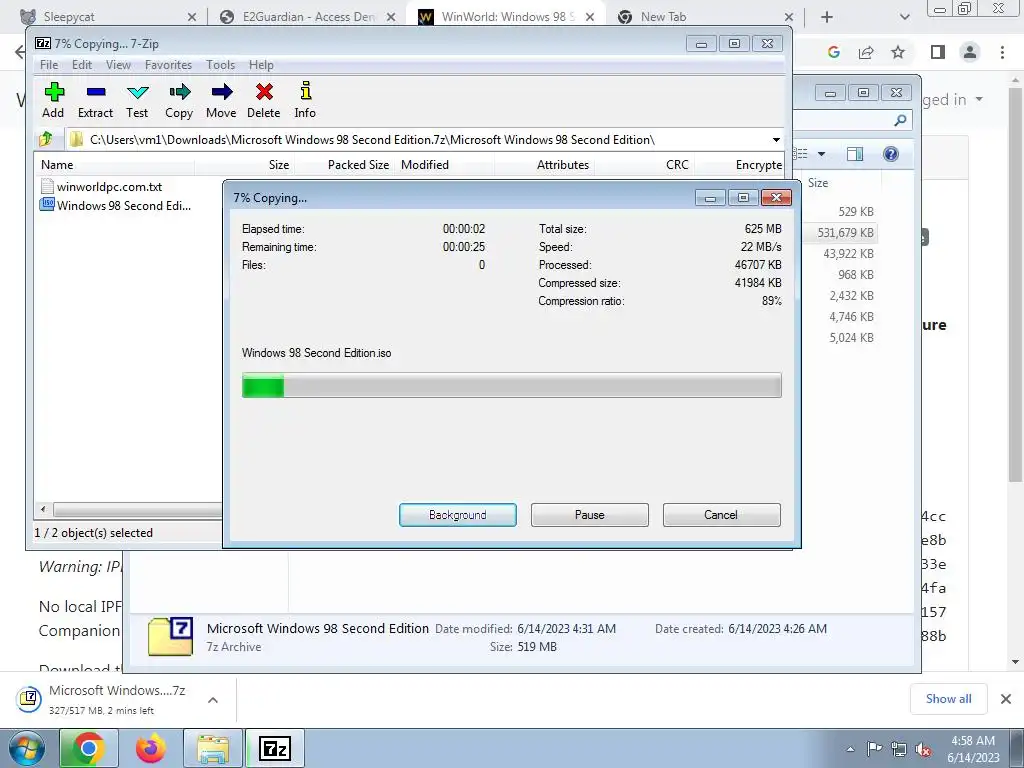Select Windows 98 Second Edition iso entry
This screenshot has width=1024, height=768.
click(116, 206)
